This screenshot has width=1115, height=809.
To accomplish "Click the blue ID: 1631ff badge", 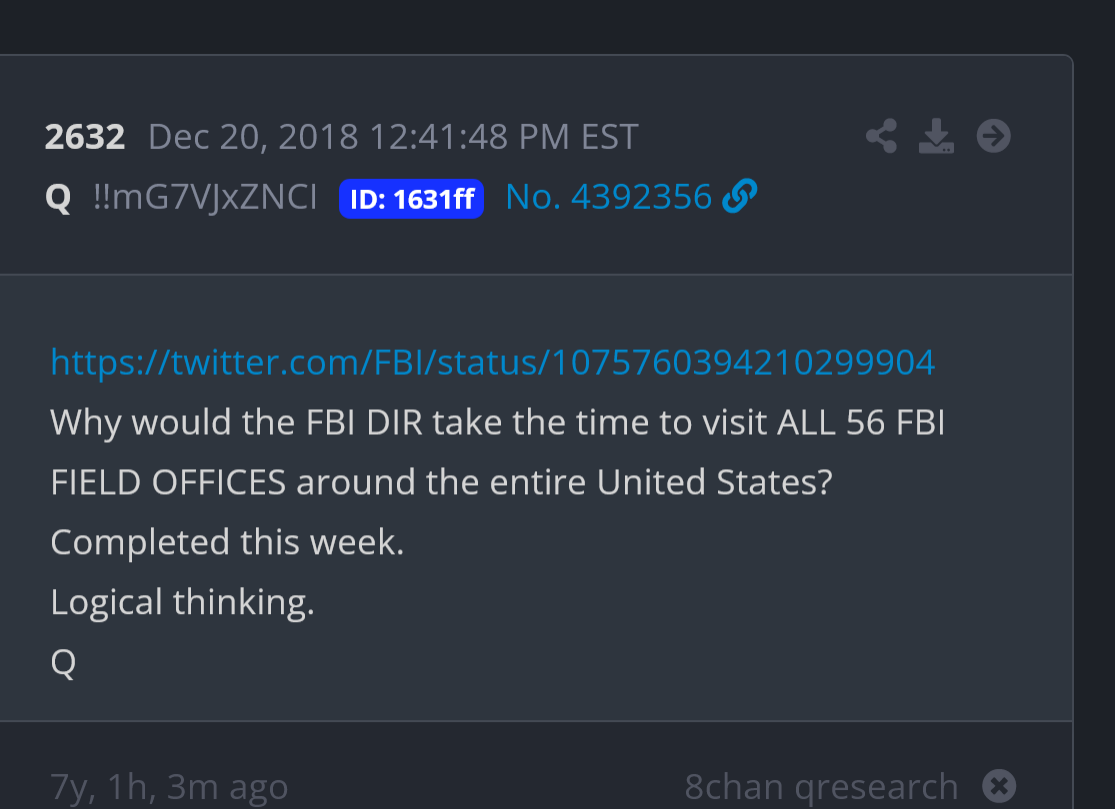I will [411, 199].
